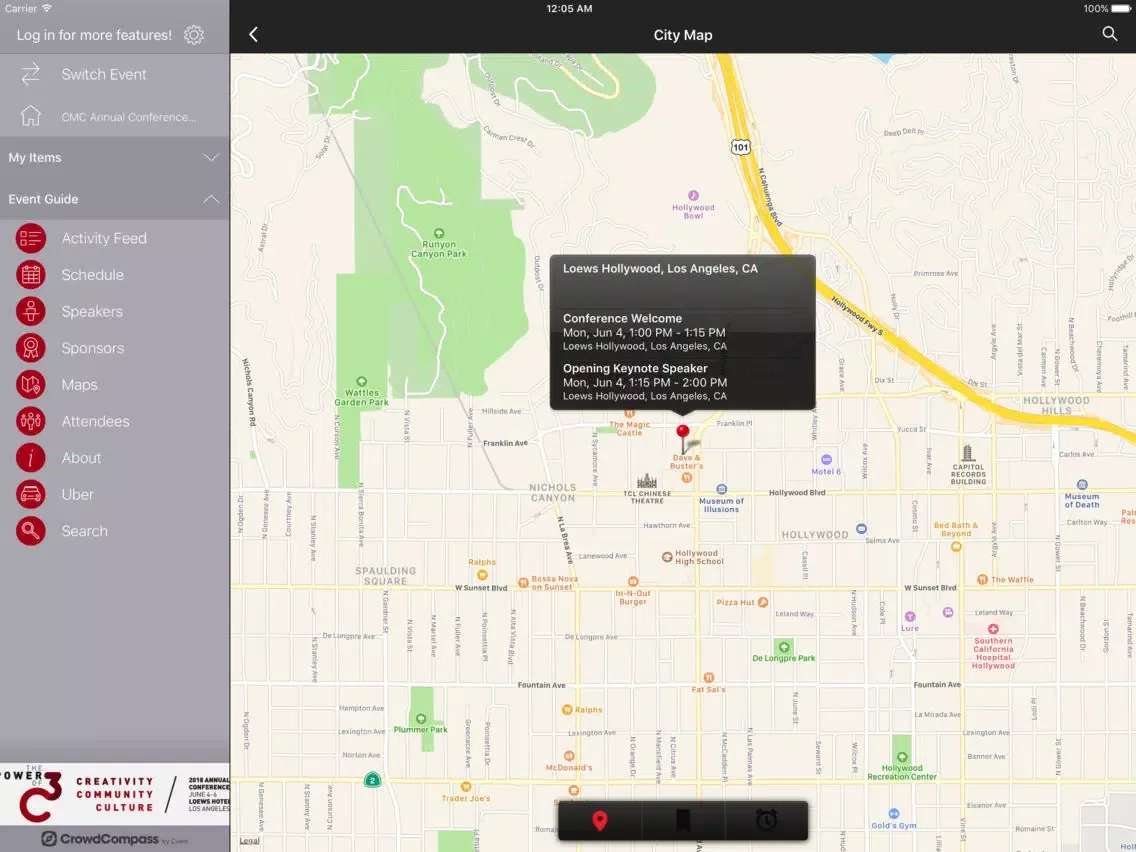Select The Waffle restaurant marker
Screen dimensions: 1136x852
(x=982, y=579)
